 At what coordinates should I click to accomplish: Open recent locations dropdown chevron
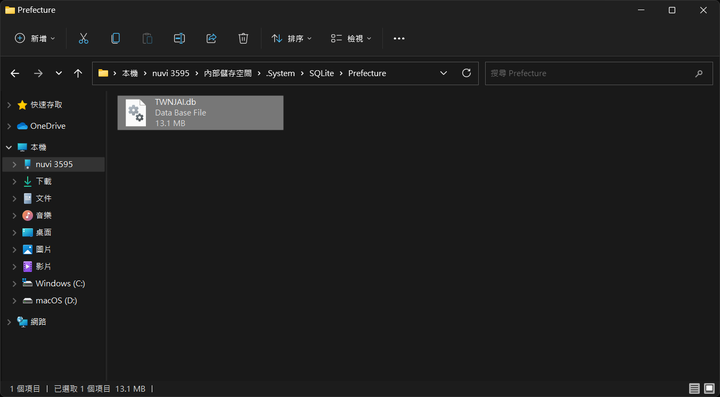(59, 73)
